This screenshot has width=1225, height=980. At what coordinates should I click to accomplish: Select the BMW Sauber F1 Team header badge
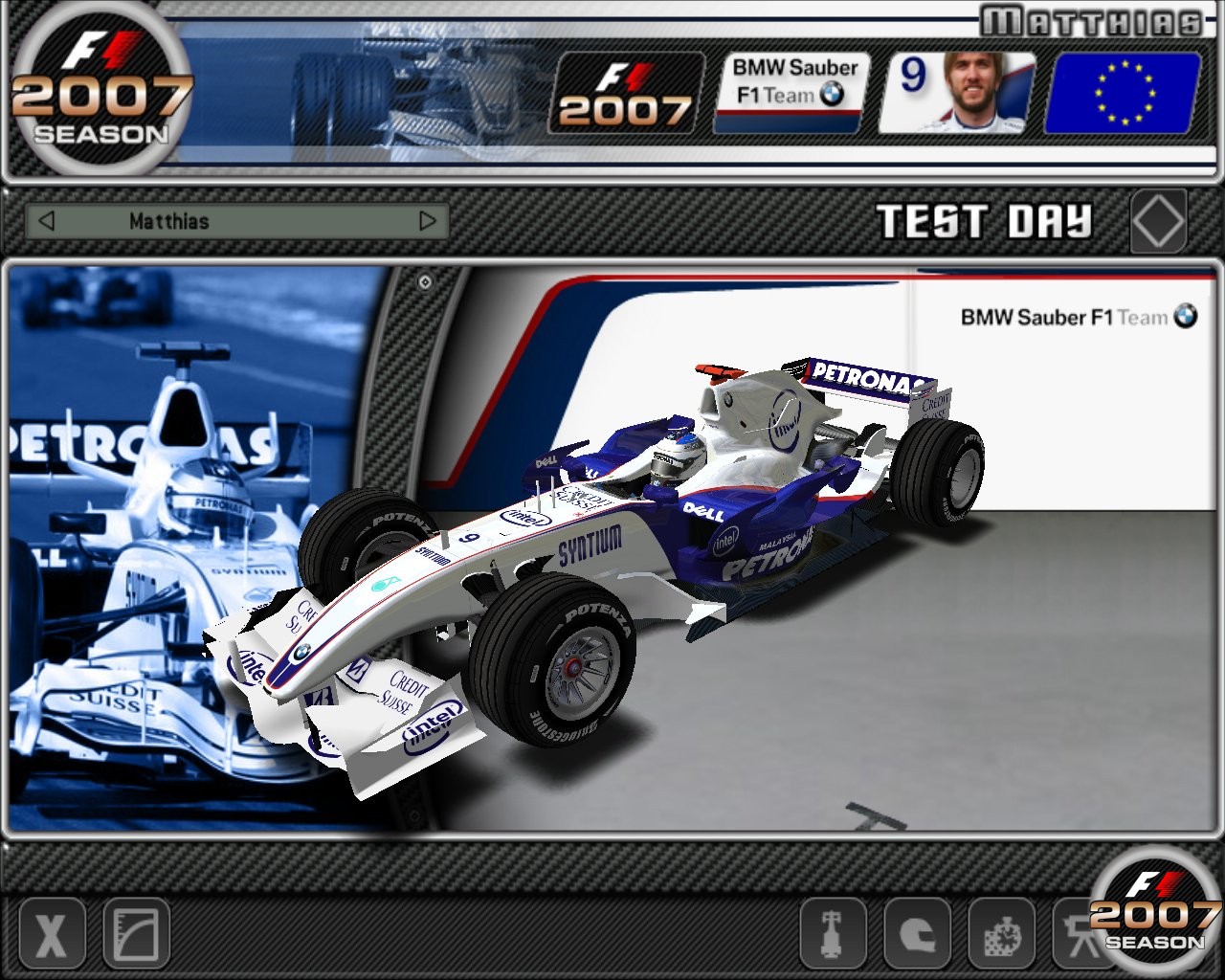(792, 93)
